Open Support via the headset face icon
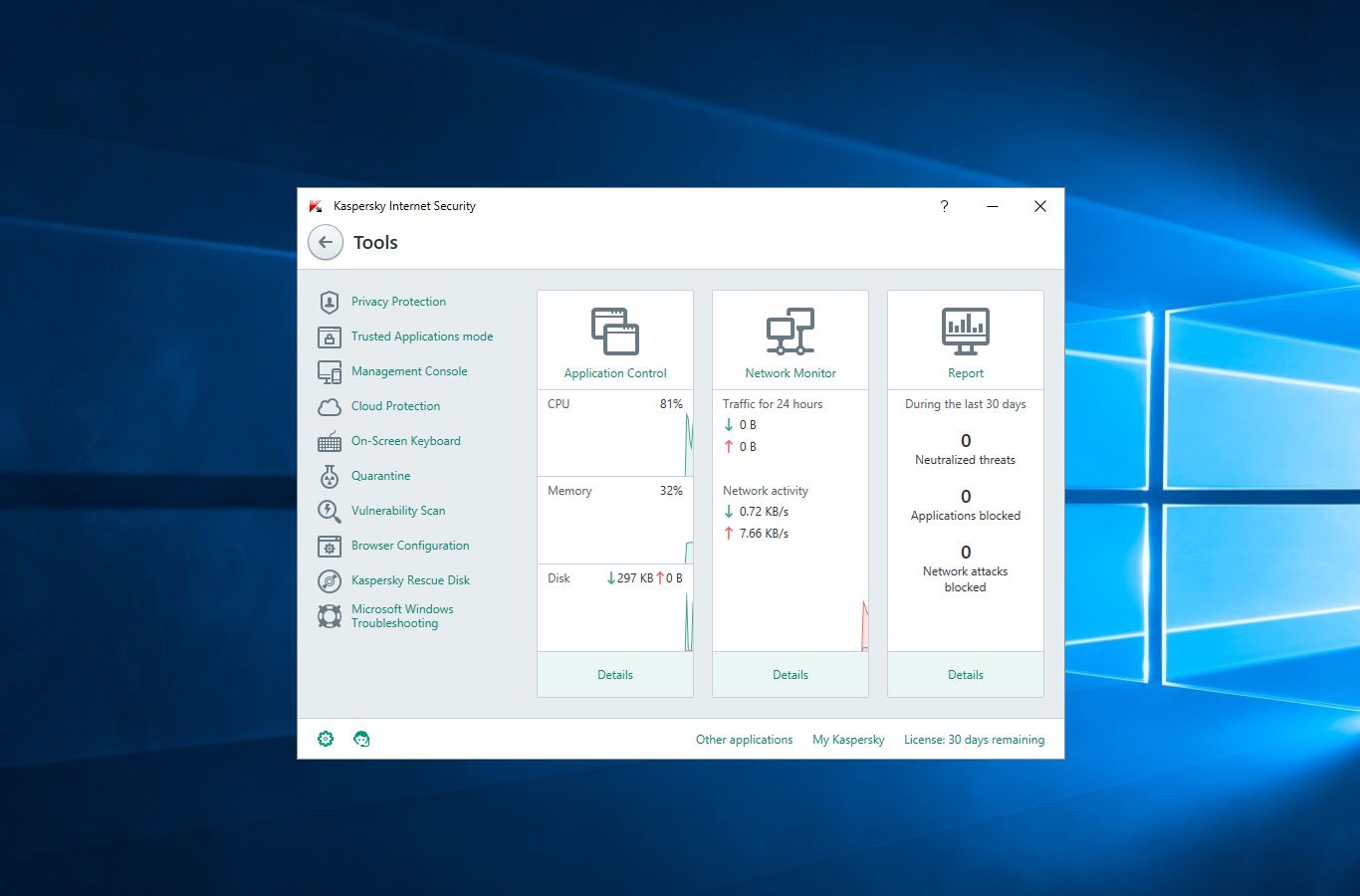1360x896 pixels. click(x=361, y=739)
